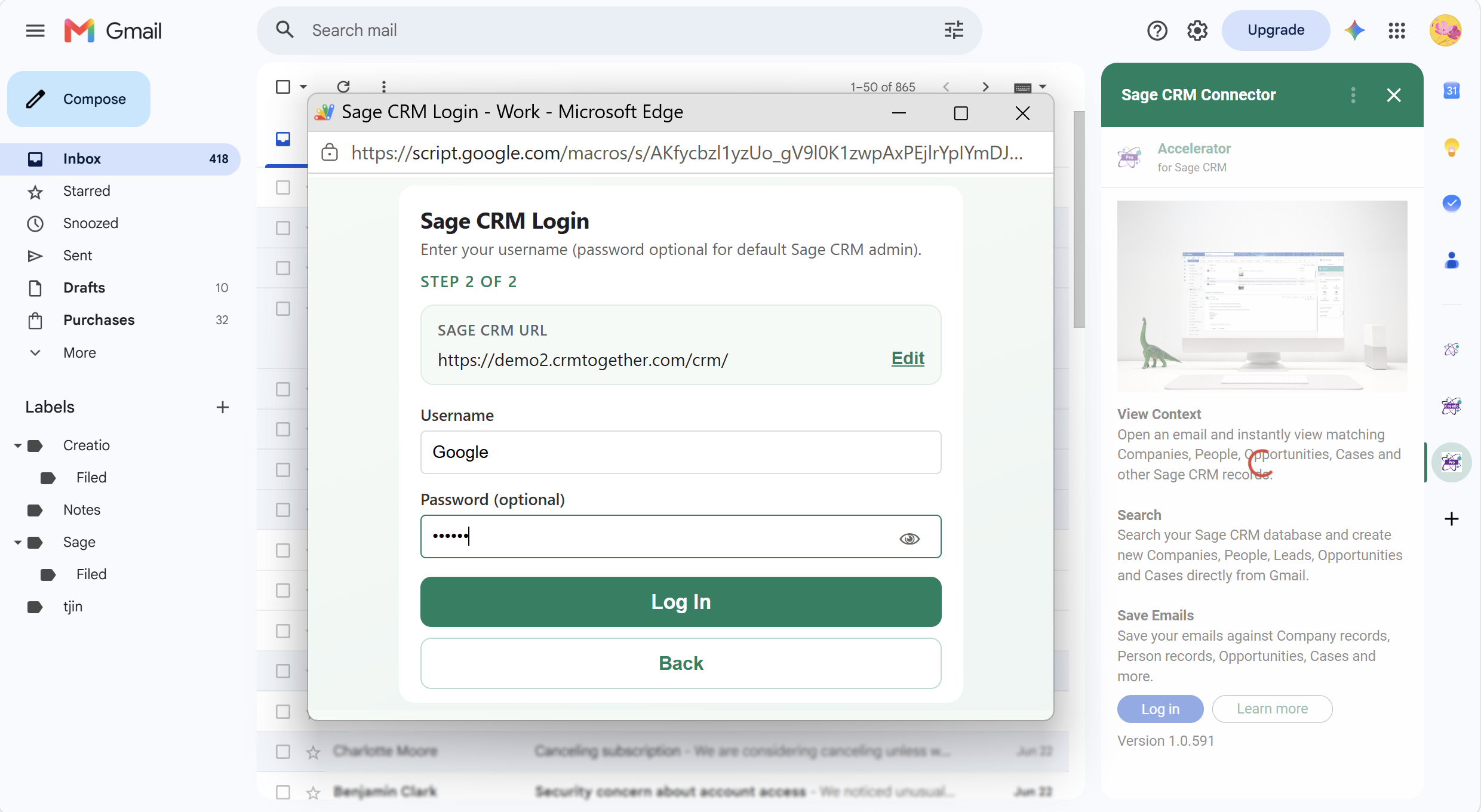Close the Sage CRM Connector side panel
This screenshot has width=1481, height=812.
click(1394, 95)
